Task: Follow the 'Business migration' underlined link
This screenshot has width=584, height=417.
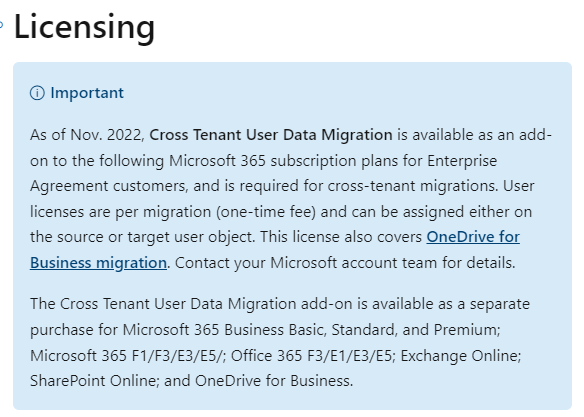Action: pos(98,263)
